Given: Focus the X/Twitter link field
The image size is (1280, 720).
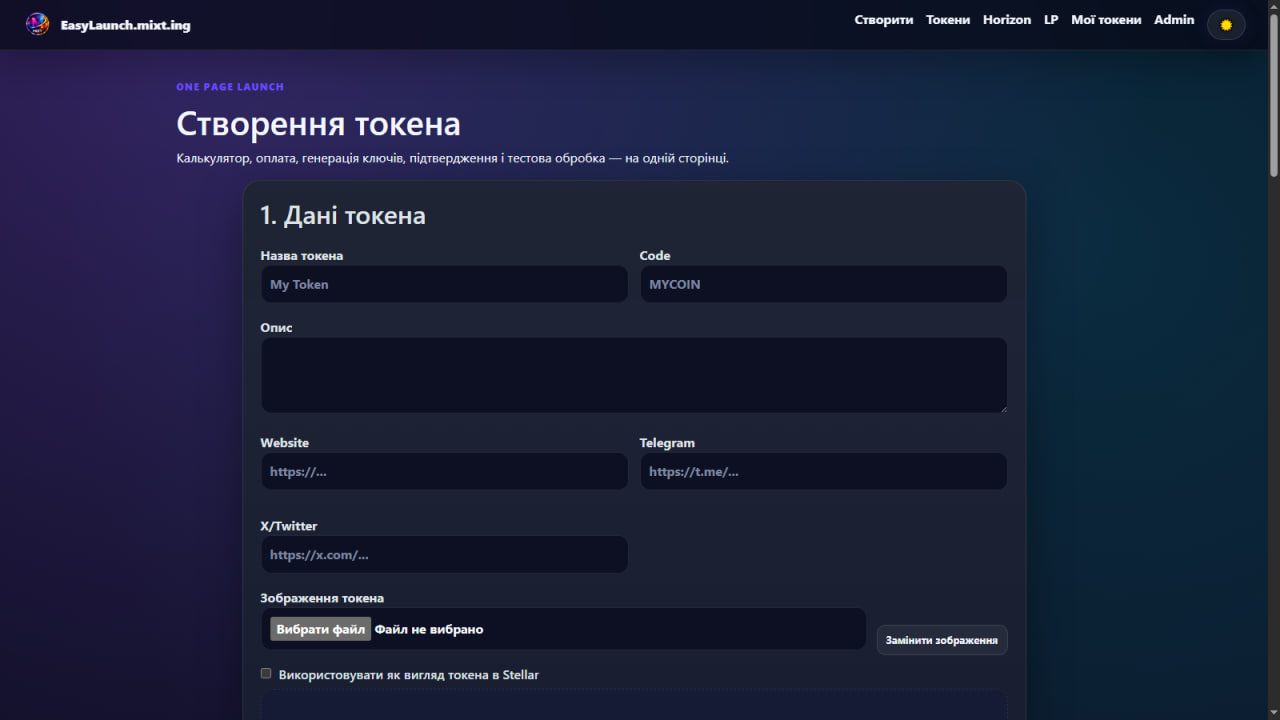Looking at the screenshot, I should [444, 554].
